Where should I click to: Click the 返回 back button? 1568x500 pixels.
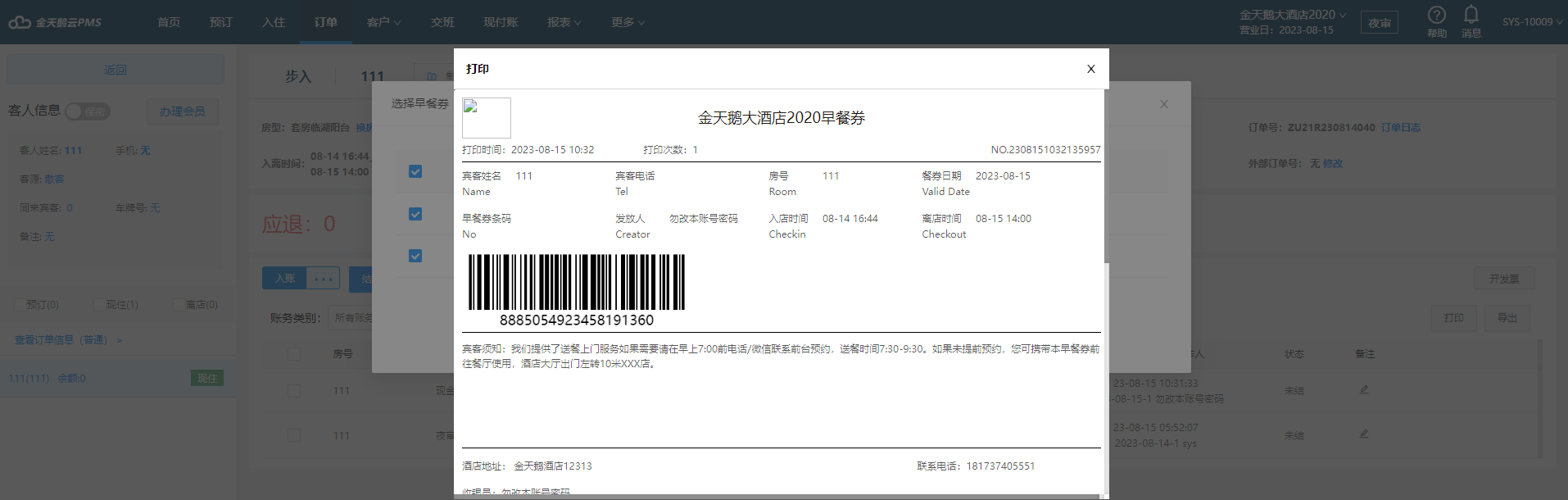click(x=116, y=70)
